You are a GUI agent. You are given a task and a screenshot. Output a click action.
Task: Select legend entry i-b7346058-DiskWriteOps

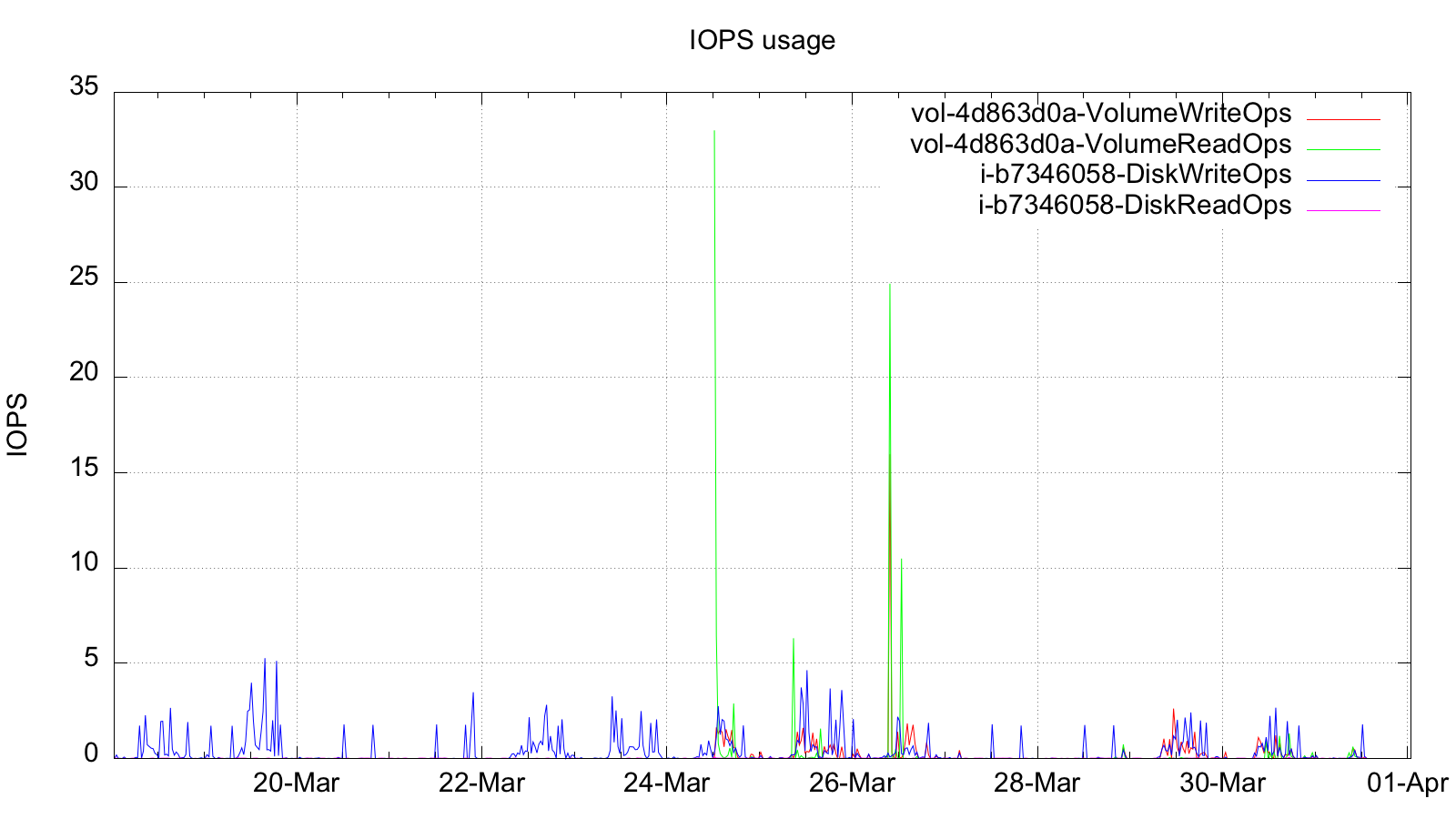1136,174
